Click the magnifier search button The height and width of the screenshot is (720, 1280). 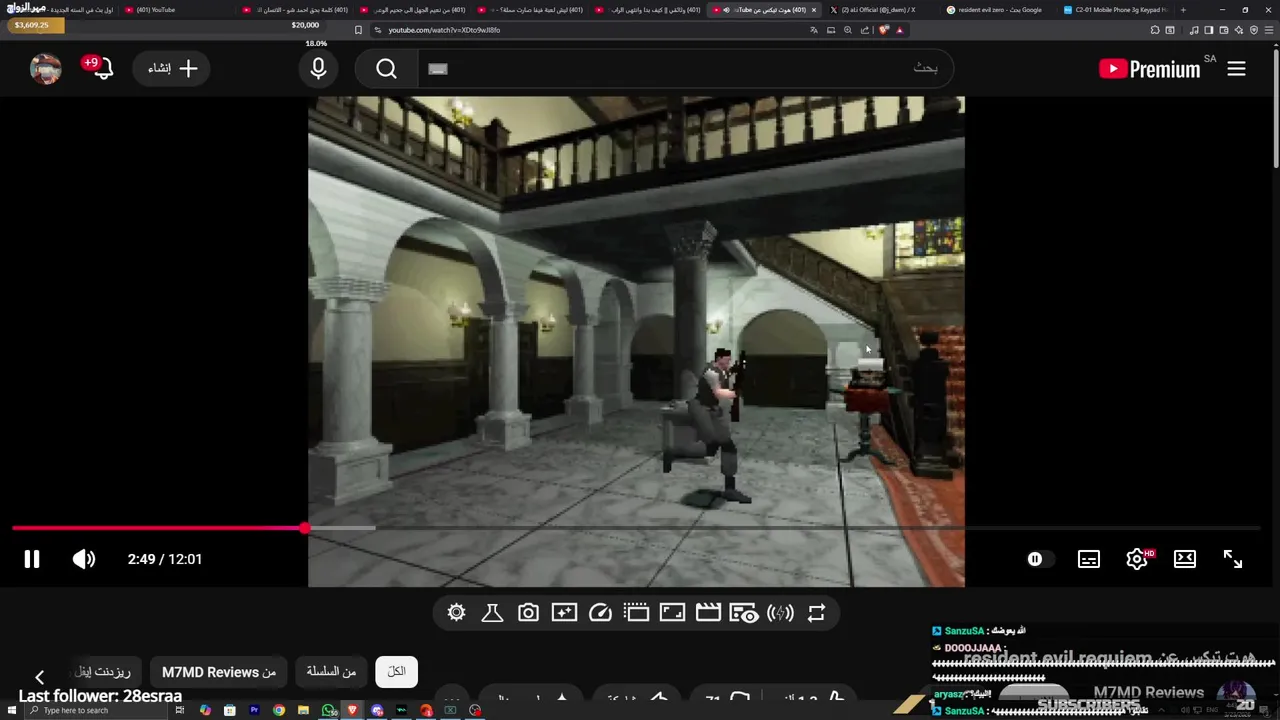pyautogui.click(x=387, y=69)
